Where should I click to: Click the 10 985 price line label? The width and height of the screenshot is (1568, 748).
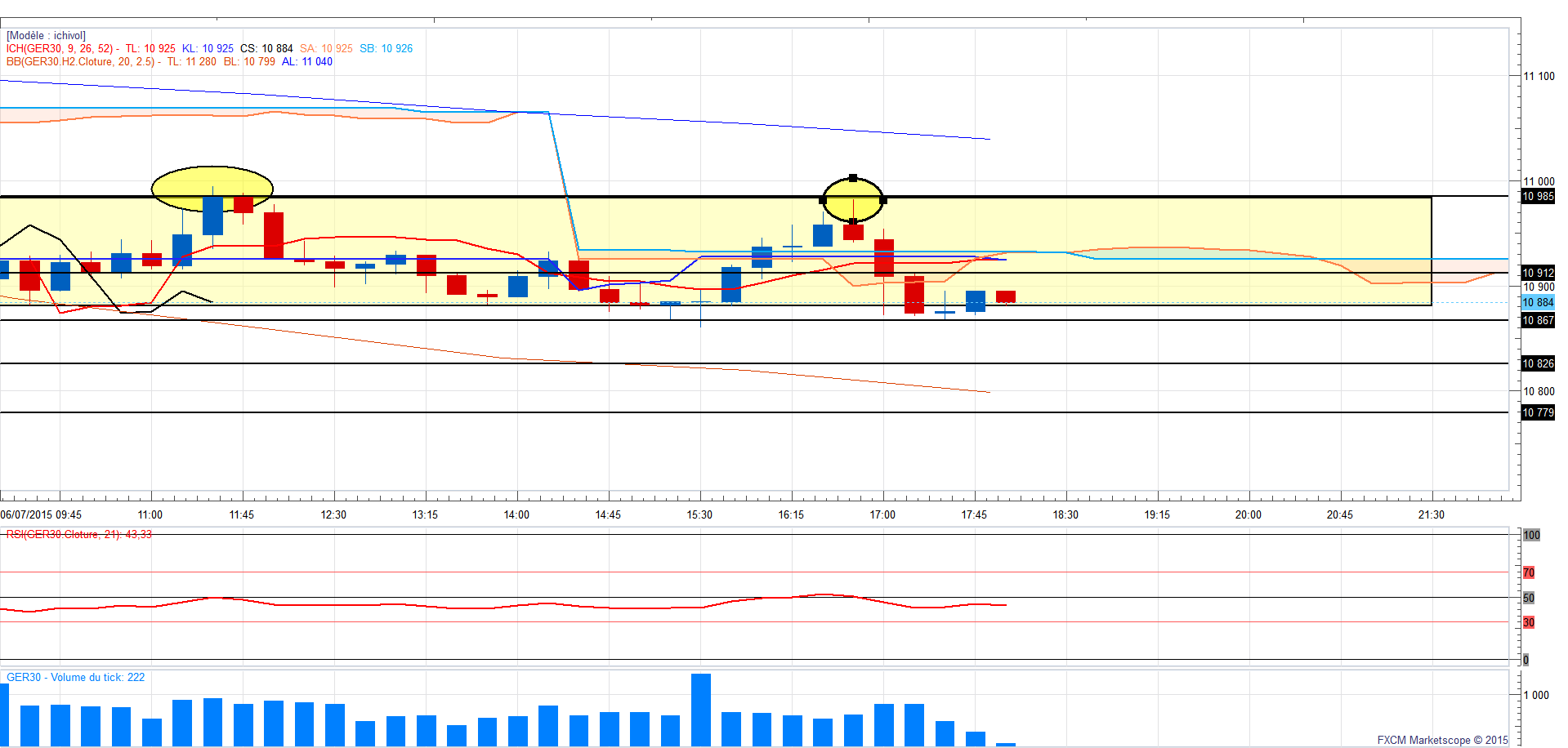(x=1538, y=197)
